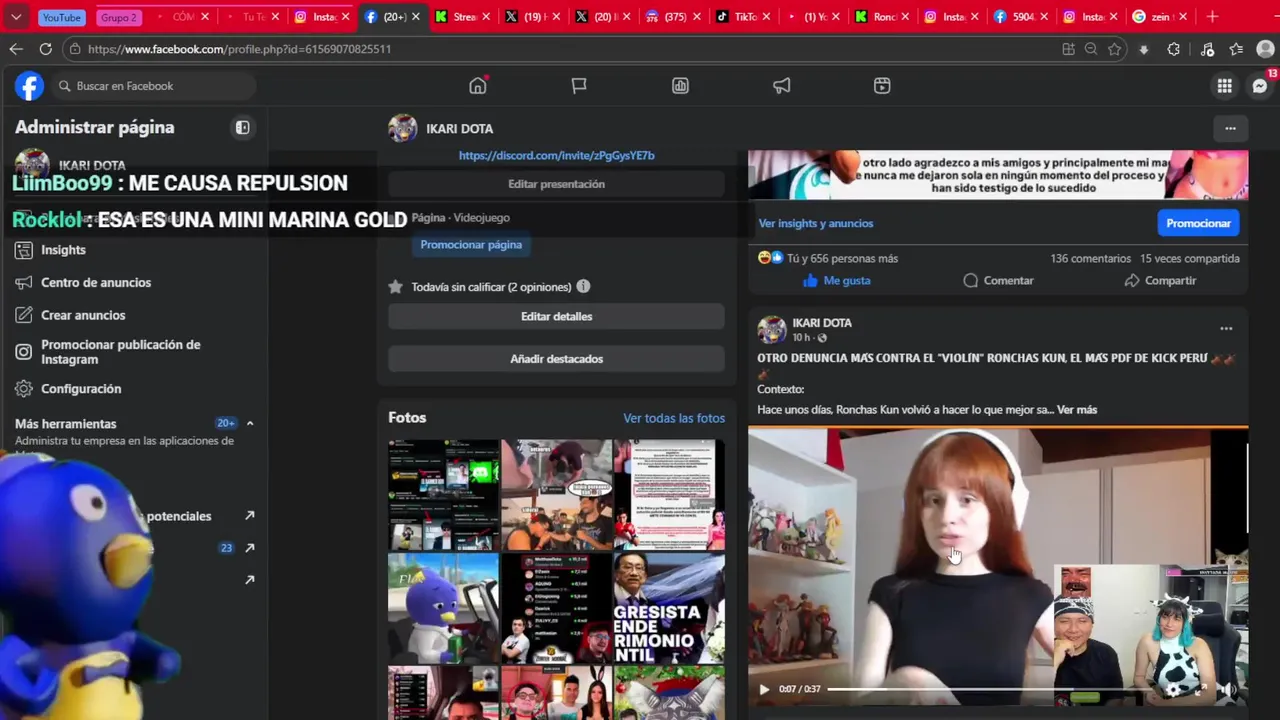Click the Añadir destacados button
1280x720 pixels.
click(x=556, y=359)
